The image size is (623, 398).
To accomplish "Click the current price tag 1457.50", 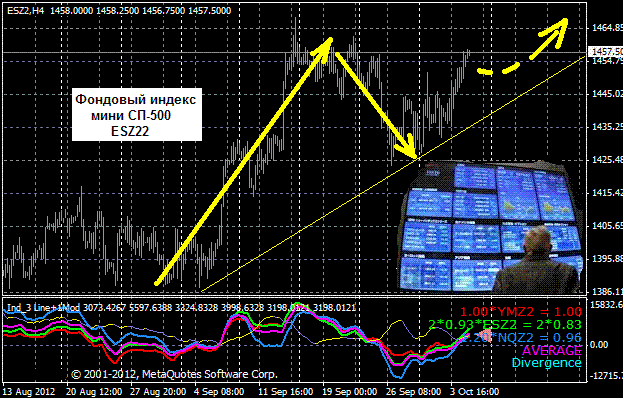I will point(605,52).
